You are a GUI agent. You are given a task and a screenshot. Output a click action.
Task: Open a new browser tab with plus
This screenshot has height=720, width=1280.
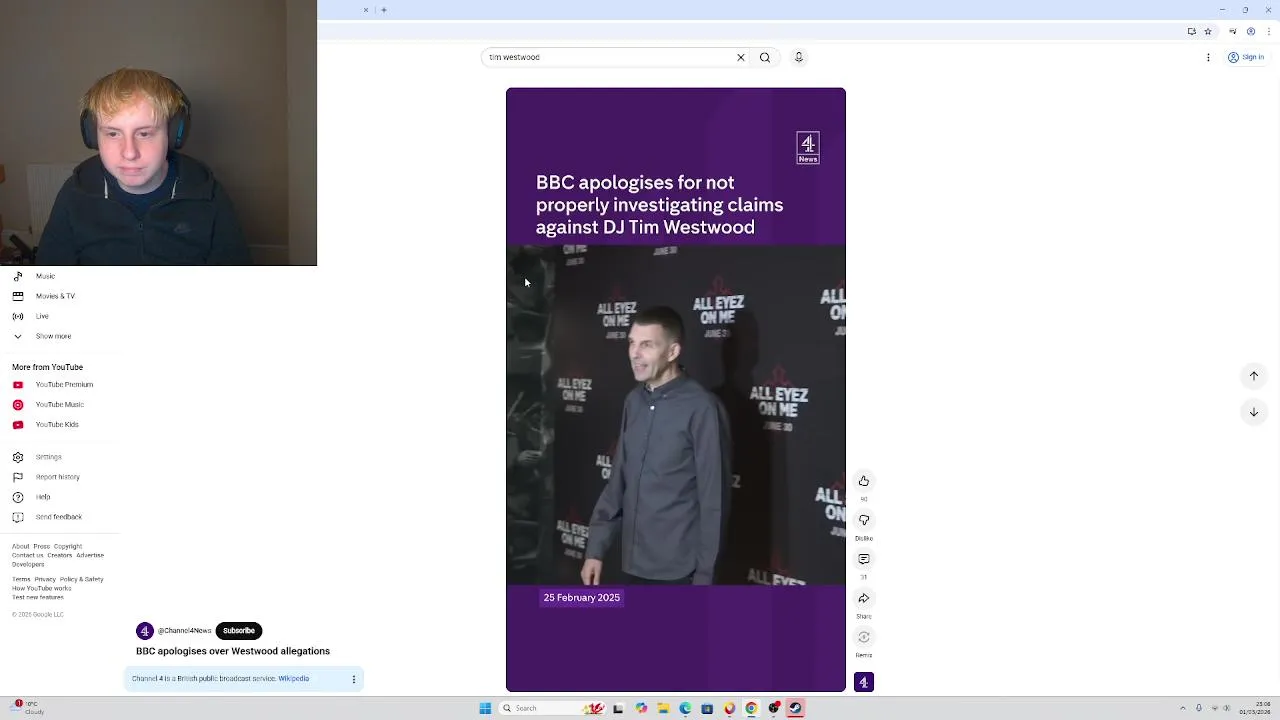coord(384,10)
